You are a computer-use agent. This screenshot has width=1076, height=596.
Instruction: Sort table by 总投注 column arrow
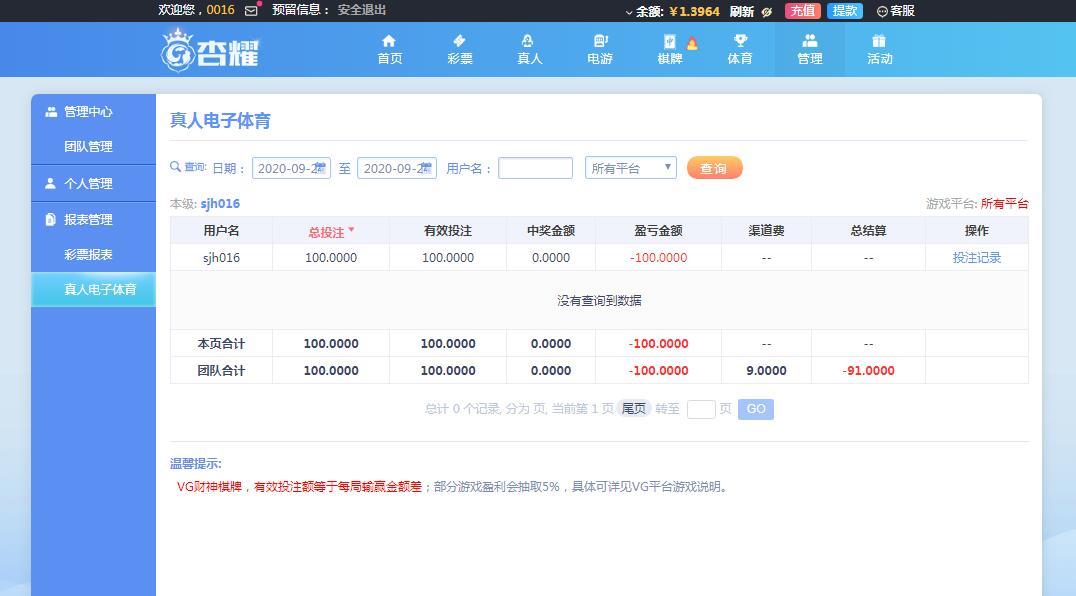[x=351, y=230]
